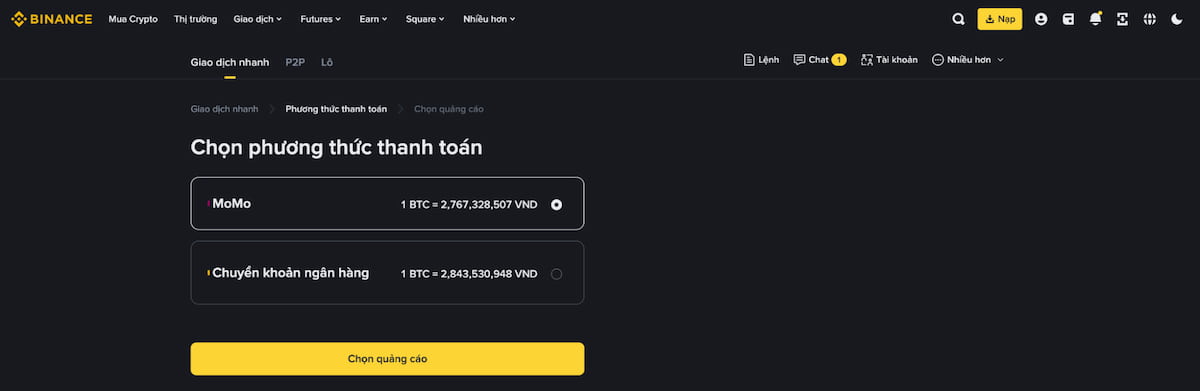Expand Nhiều hơn dropdown beside Tài khoản
The width and height of the screenshot is (1200, 391).
[967, 60]
